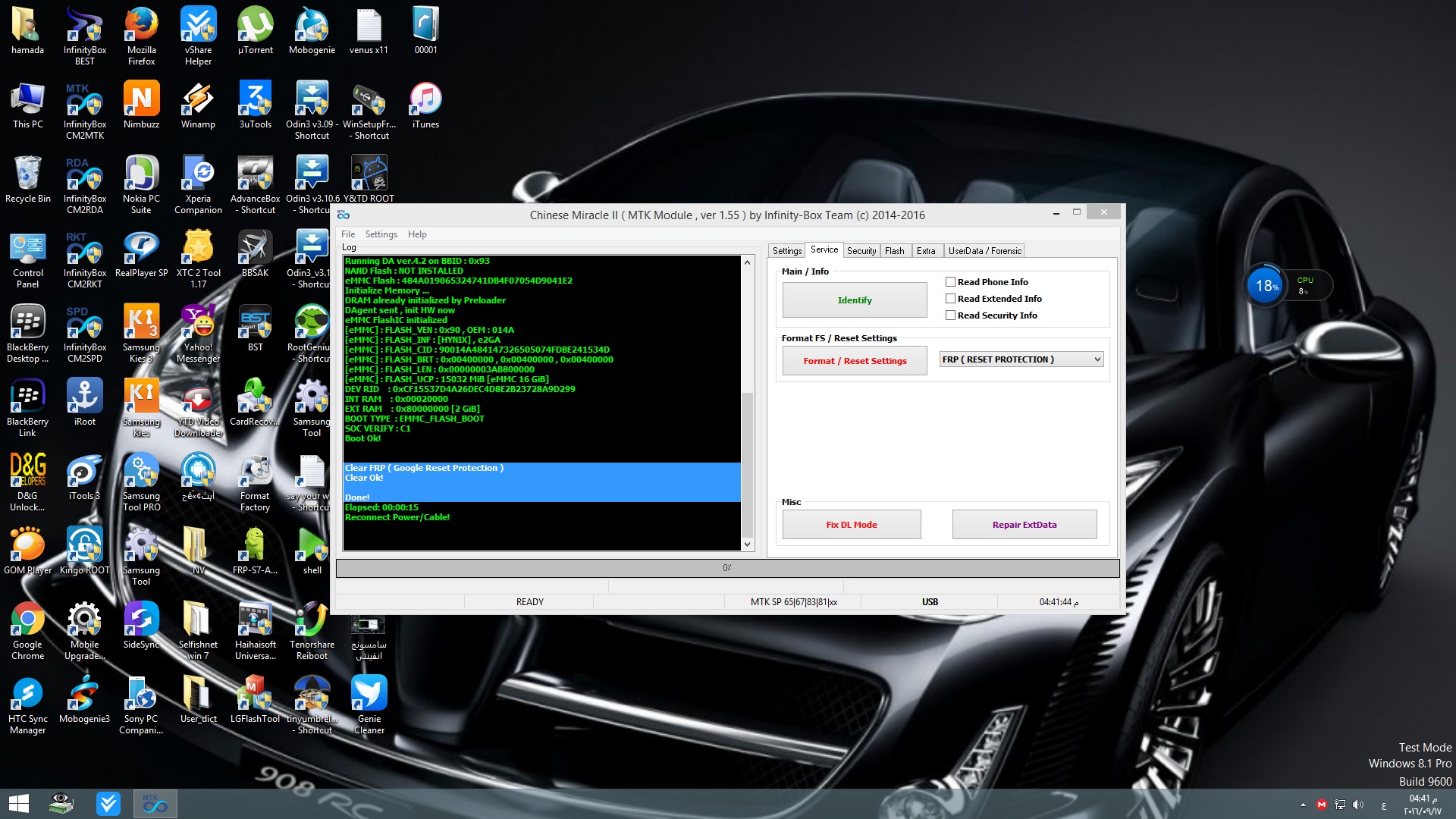The image size is (1456, 819).
Task: Click the USB status bar entry
Action: click(x=930, y=602)
